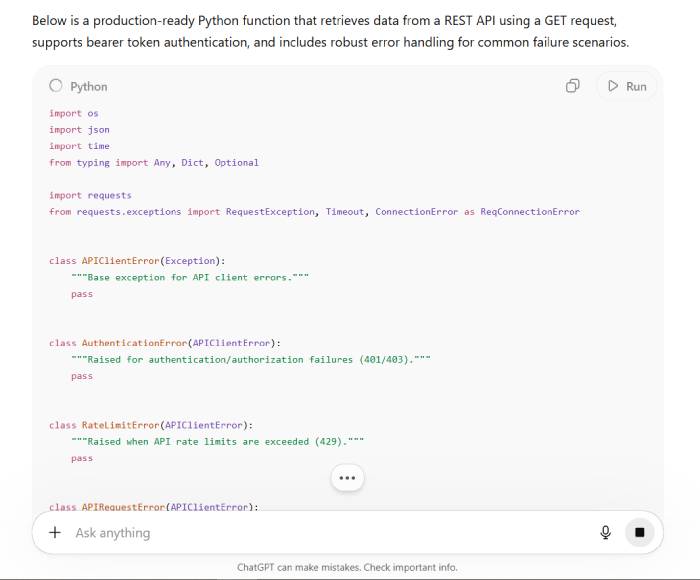Run the Python code

(x=627, y=86)
